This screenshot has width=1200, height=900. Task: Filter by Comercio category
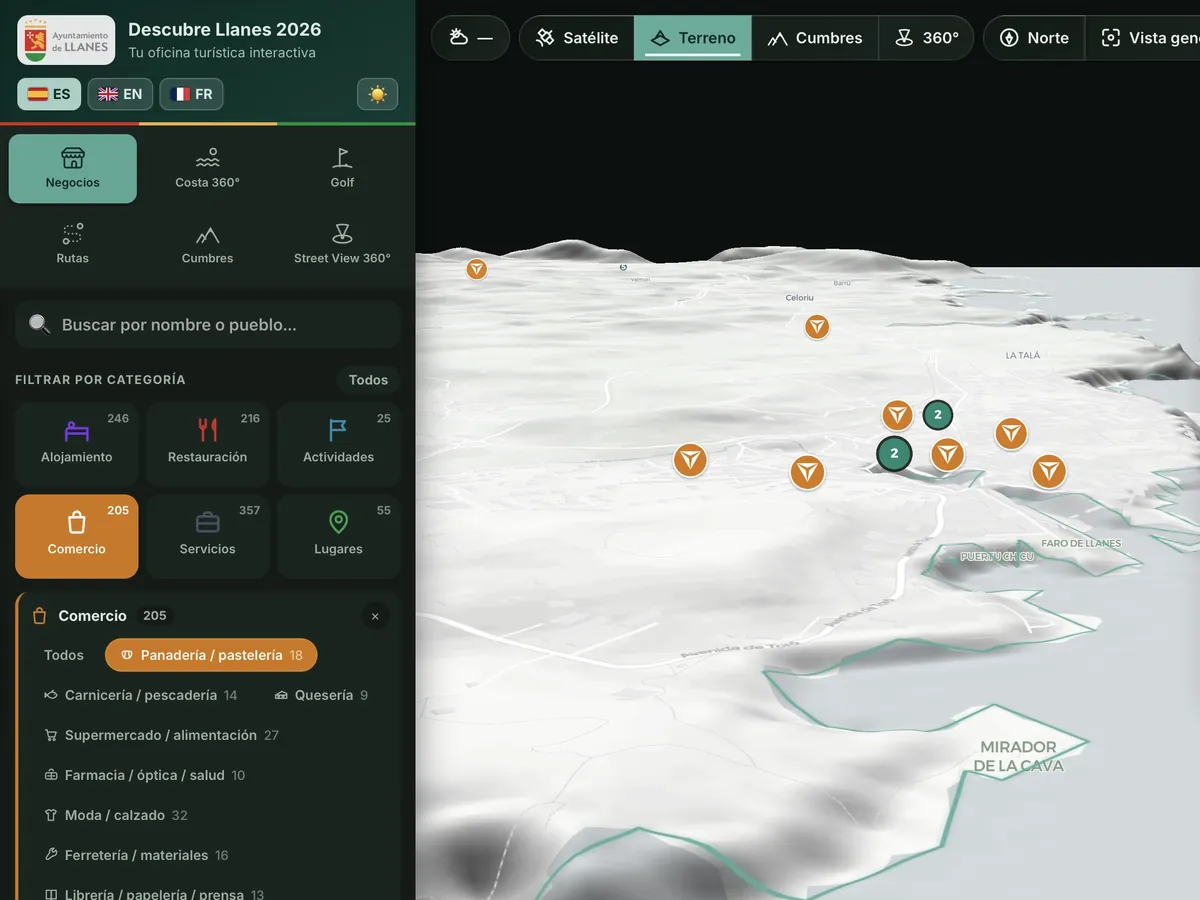point(77,536)
